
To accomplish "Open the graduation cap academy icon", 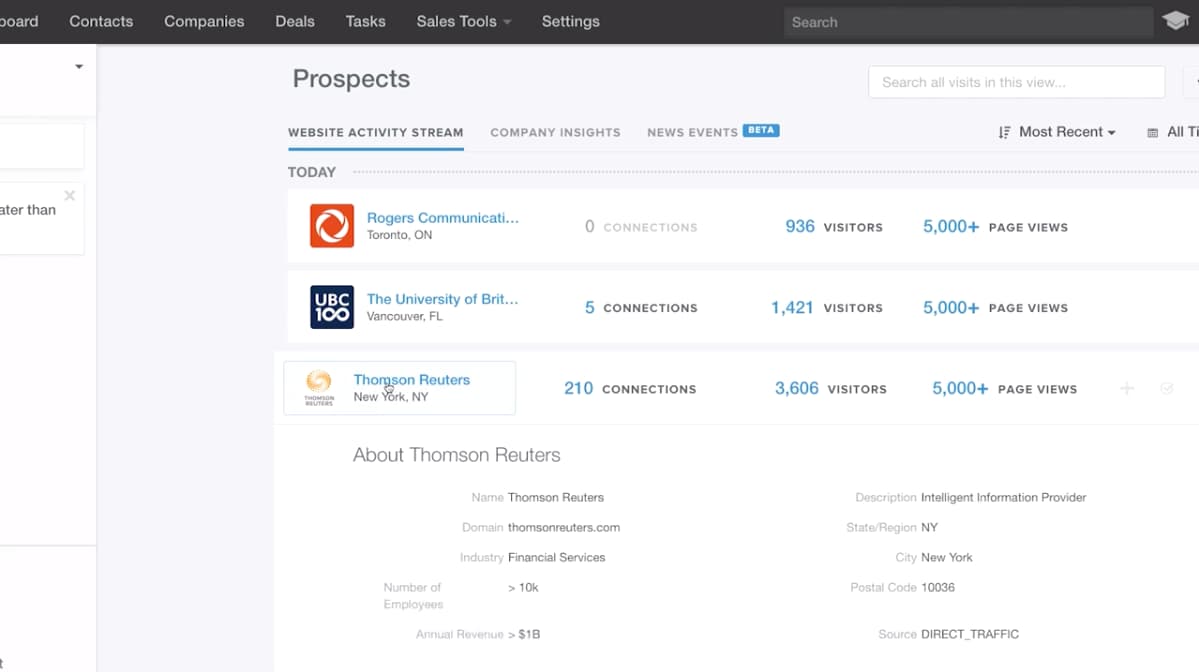I will click(x=1175, y=21).
